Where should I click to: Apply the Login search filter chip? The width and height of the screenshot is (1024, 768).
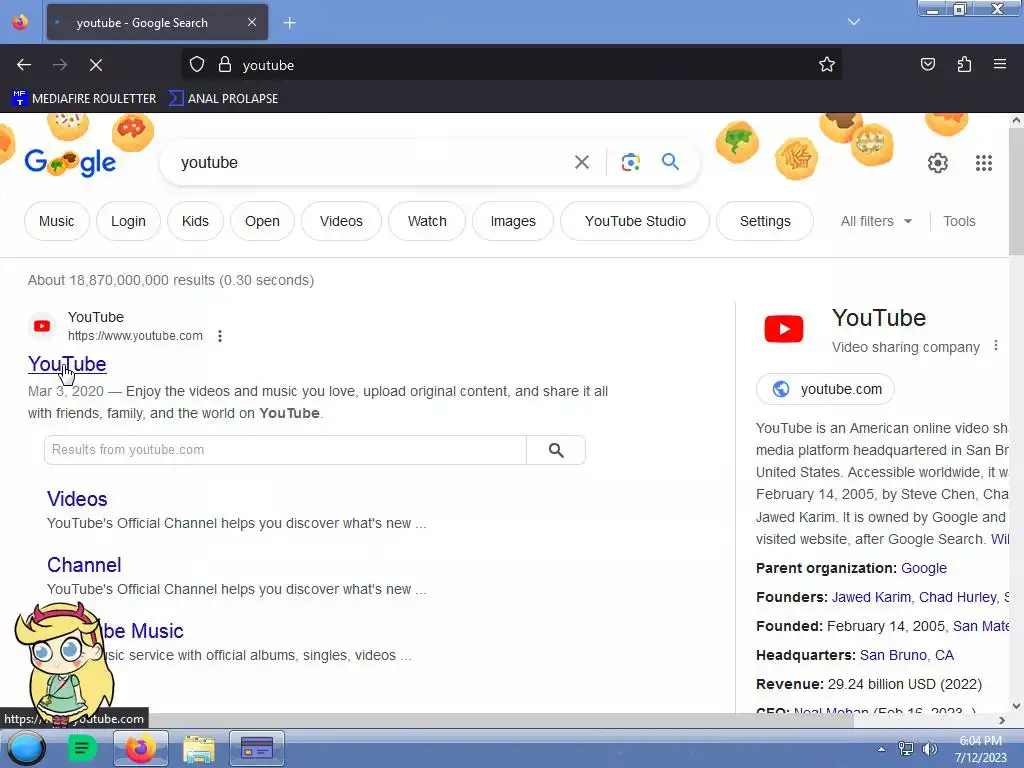128,221
